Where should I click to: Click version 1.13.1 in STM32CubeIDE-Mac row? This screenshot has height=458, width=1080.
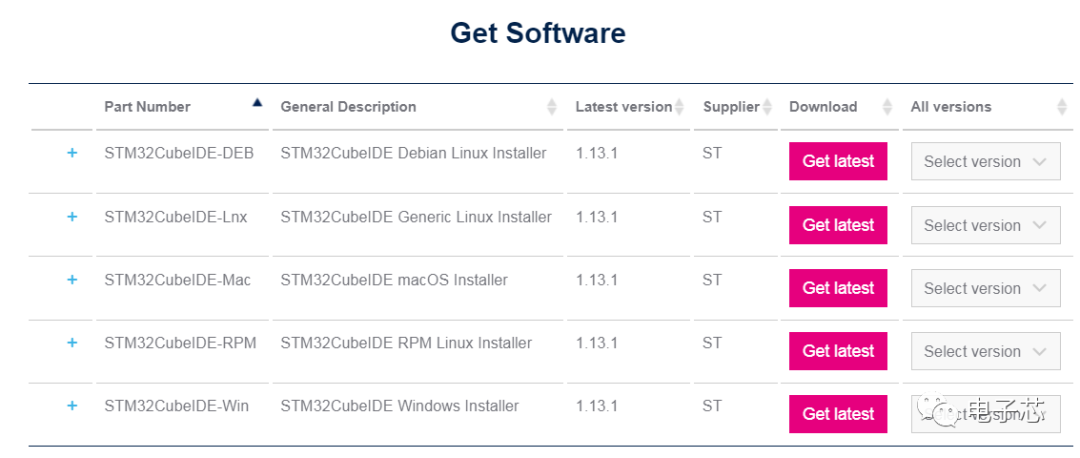pyautogui.click(x=596, y=280)
